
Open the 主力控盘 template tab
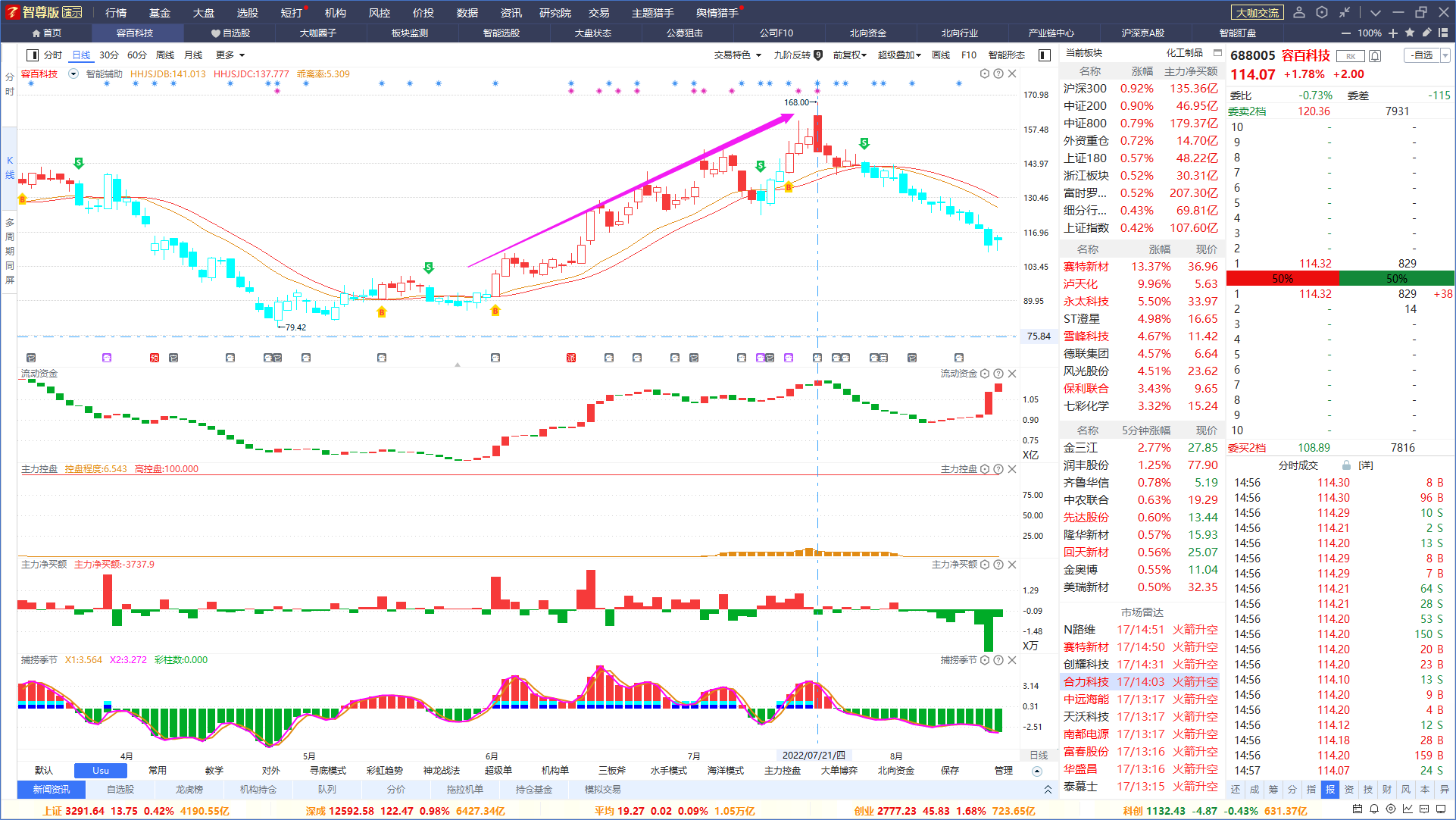[783, 771]
